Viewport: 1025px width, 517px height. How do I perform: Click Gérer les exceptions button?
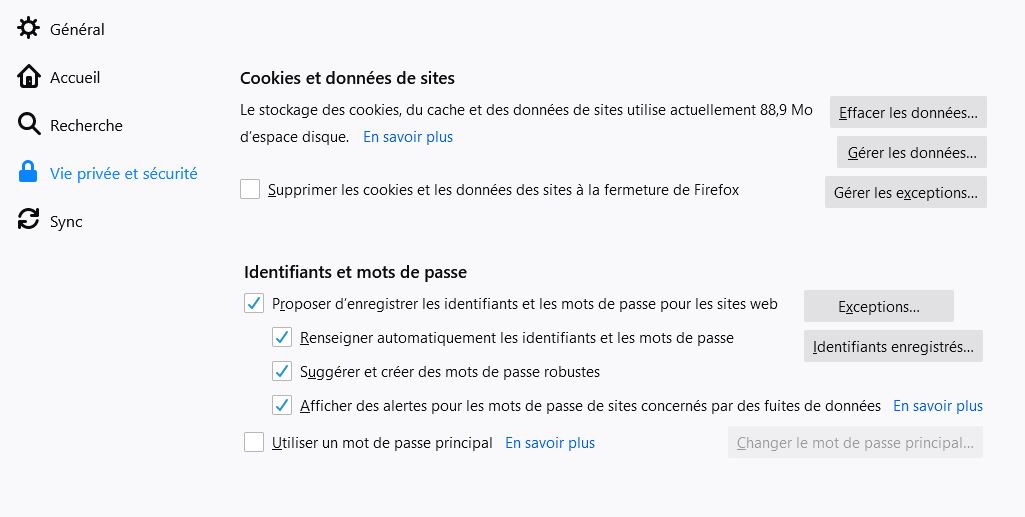tap(905, 193)
